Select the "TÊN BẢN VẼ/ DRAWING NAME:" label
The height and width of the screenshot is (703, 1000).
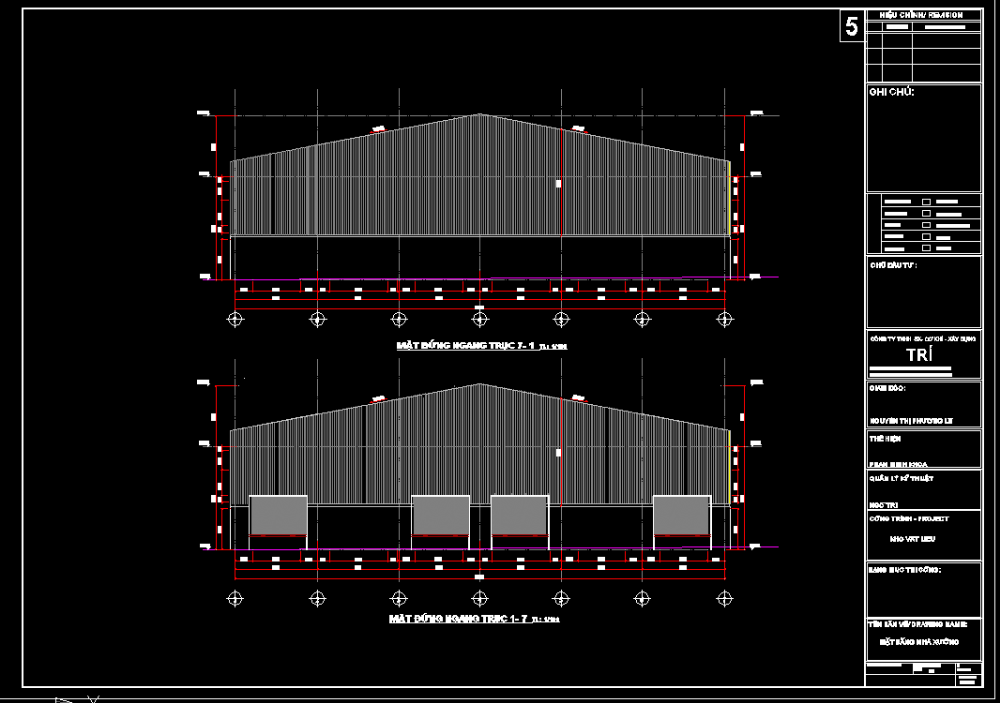[918, 624]
